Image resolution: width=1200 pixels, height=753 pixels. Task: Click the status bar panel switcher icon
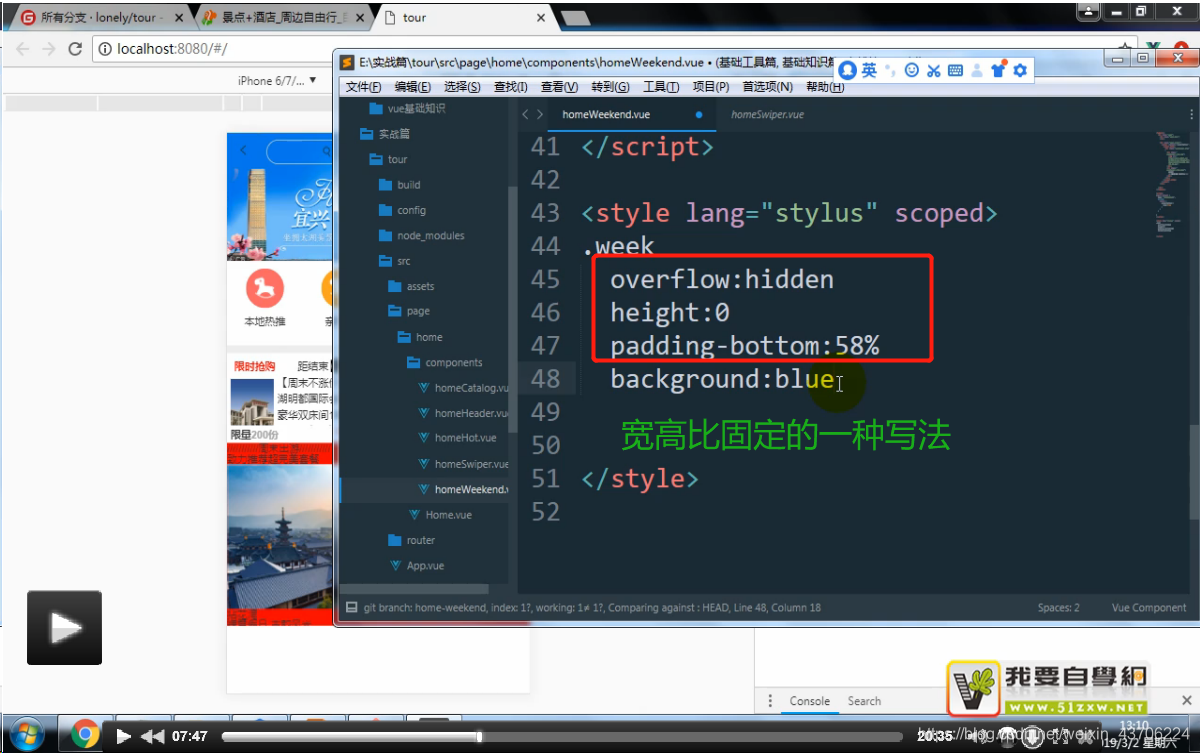pos(351,608)
